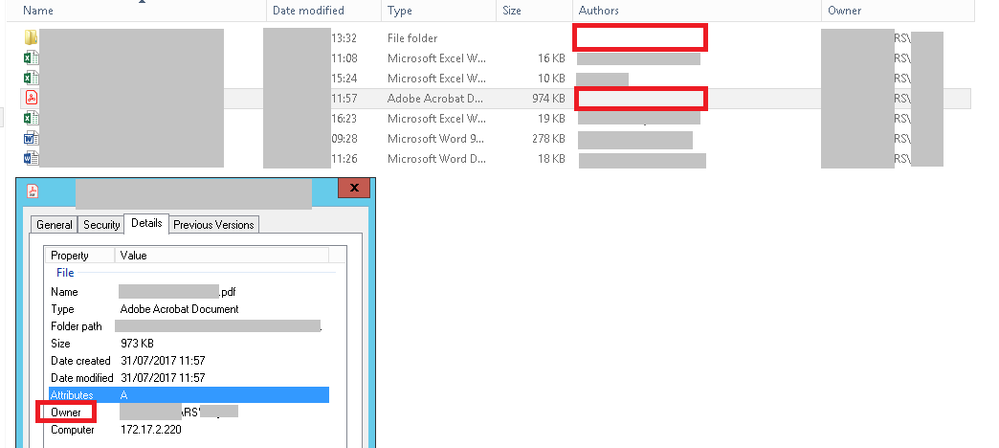
Task: Select the Excel file icon in the 16:23 row
Action: [x=31, y=119]
